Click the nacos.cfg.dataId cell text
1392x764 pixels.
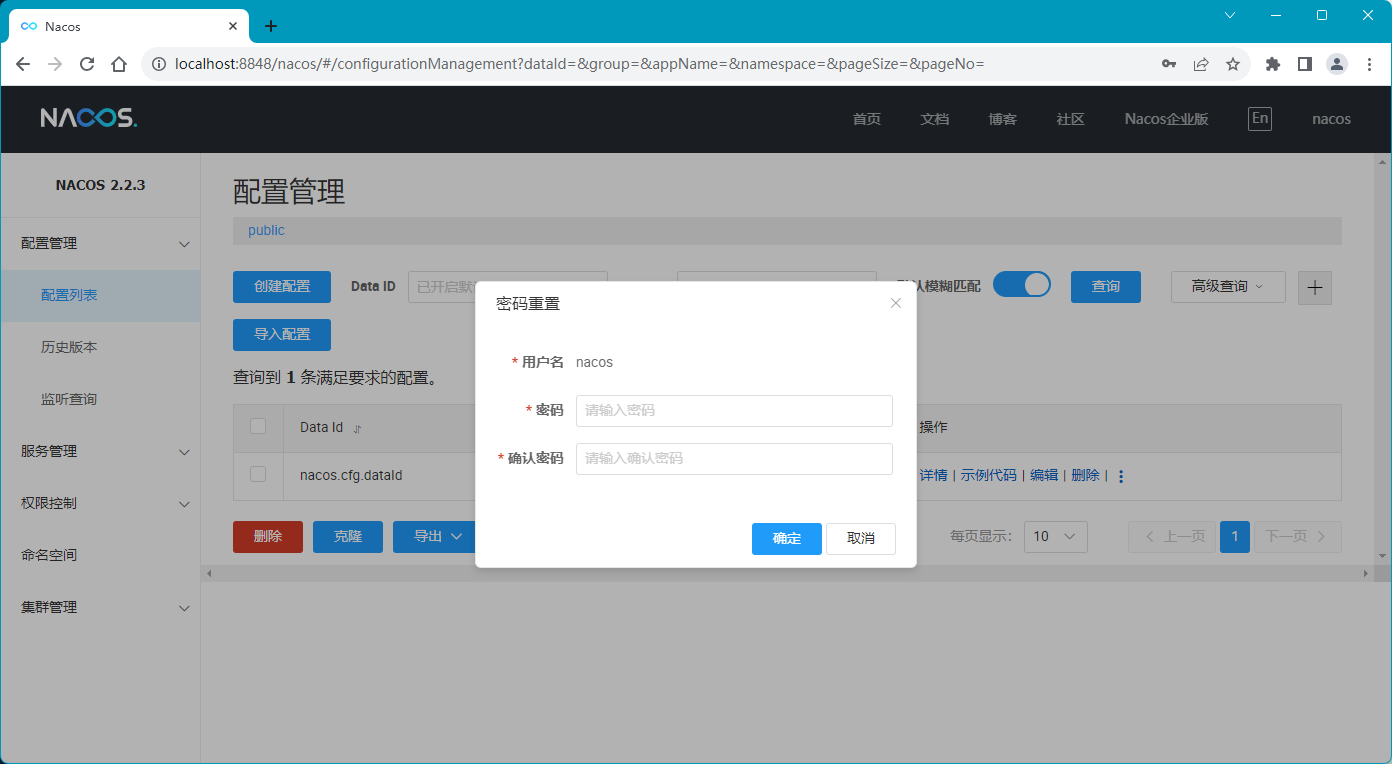pos(351,475)
